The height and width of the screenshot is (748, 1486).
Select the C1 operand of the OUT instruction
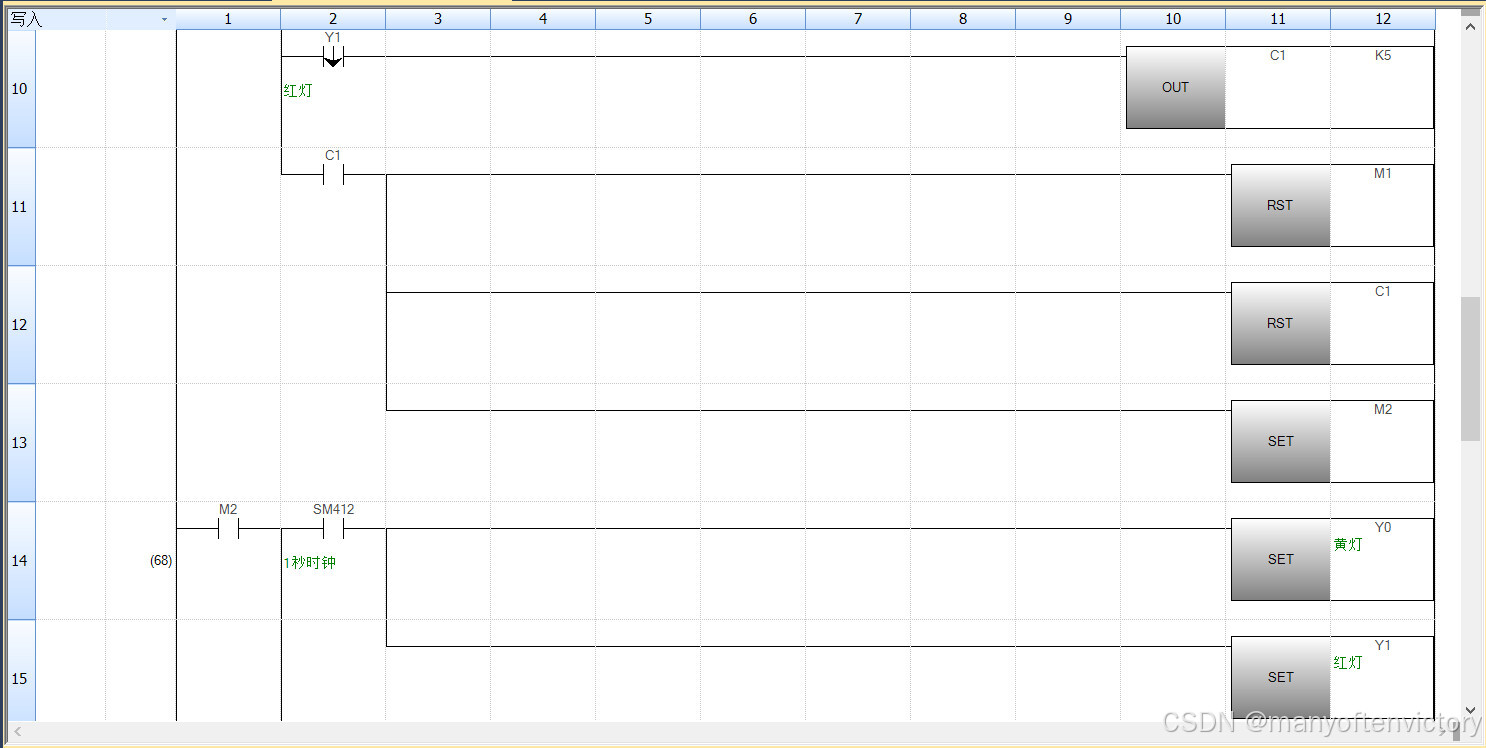[x=1278, y=56]
